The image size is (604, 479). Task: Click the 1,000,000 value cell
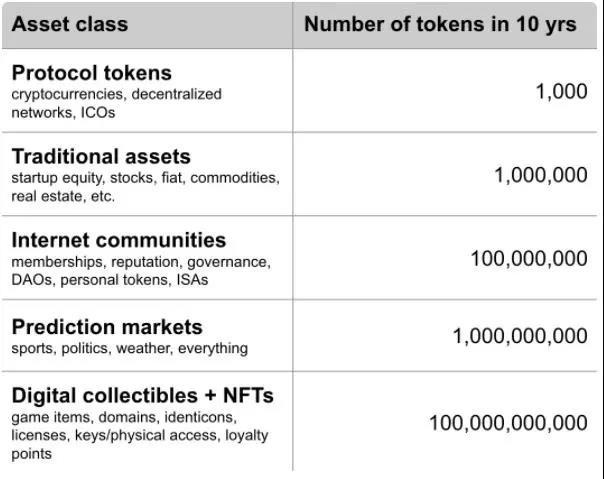[x=541, y=175]
